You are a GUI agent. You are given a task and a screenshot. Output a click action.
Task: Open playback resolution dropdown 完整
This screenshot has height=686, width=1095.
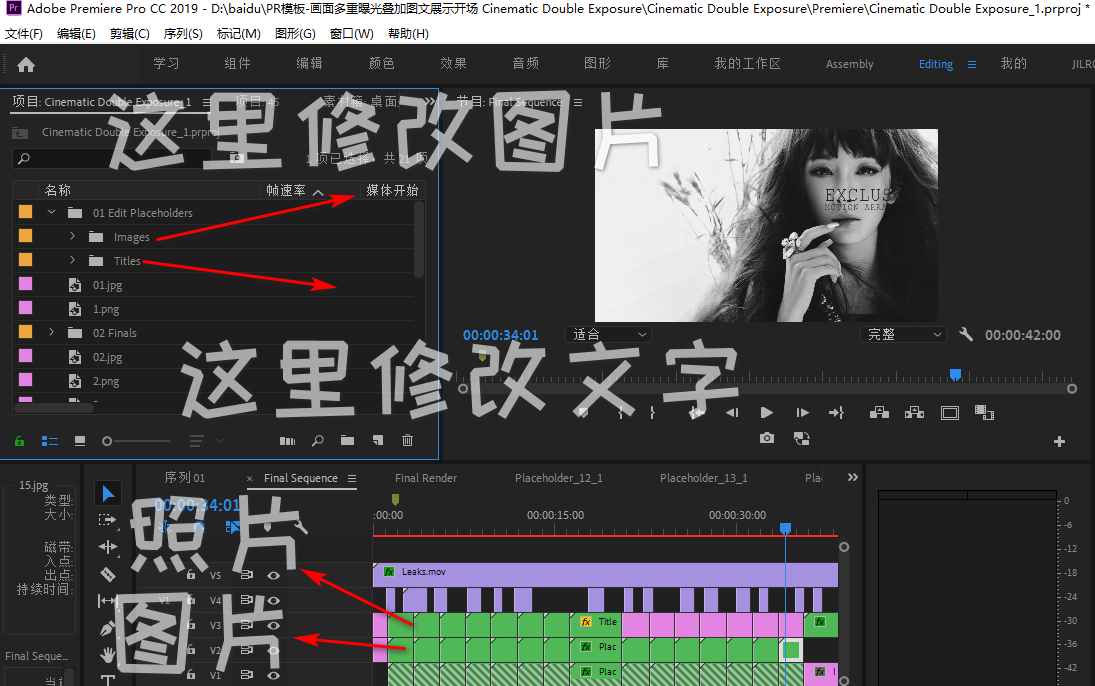[x=904, y=335]
